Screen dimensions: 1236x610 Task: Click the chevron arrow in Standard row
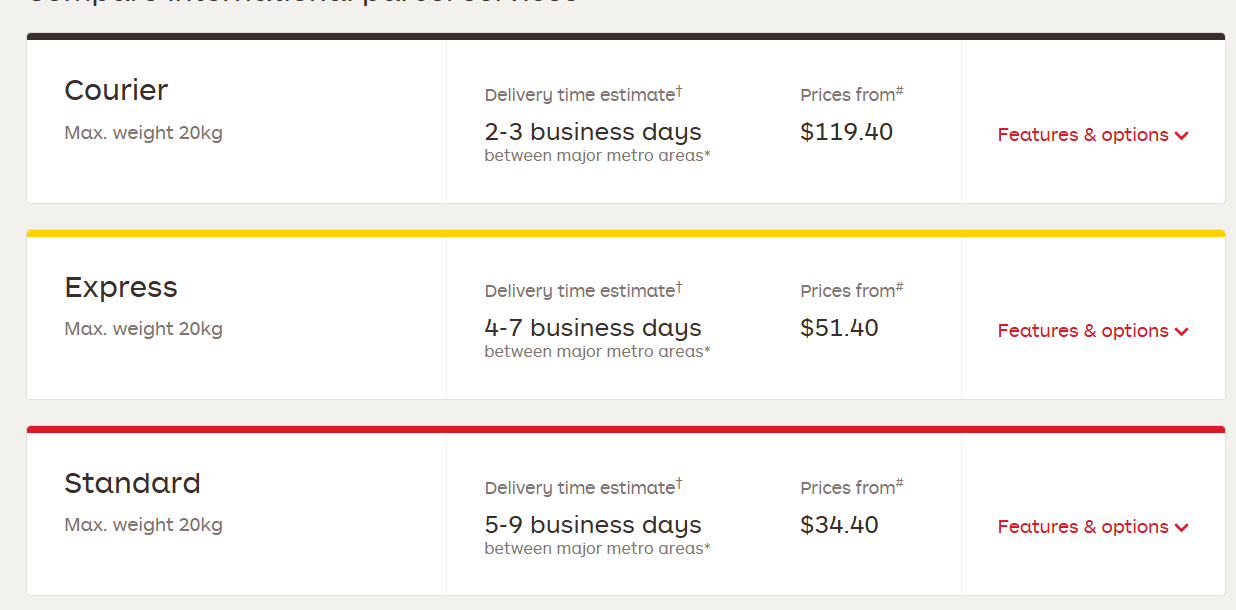1182,528
